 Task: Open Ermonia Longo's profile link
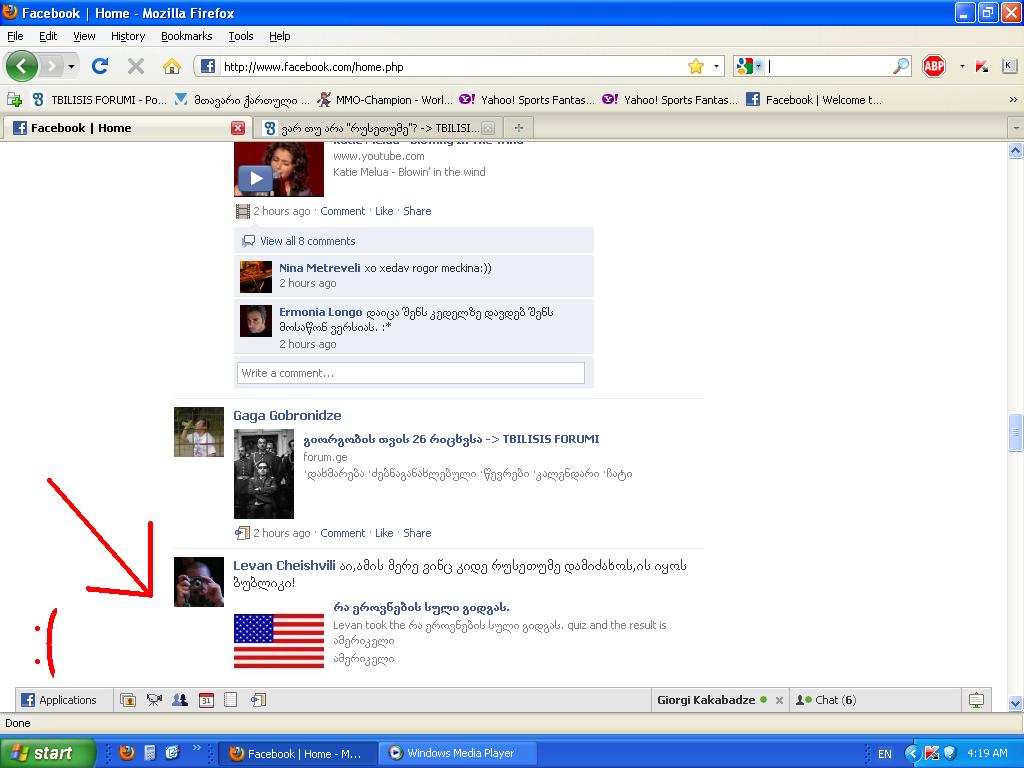pos(320,312)
